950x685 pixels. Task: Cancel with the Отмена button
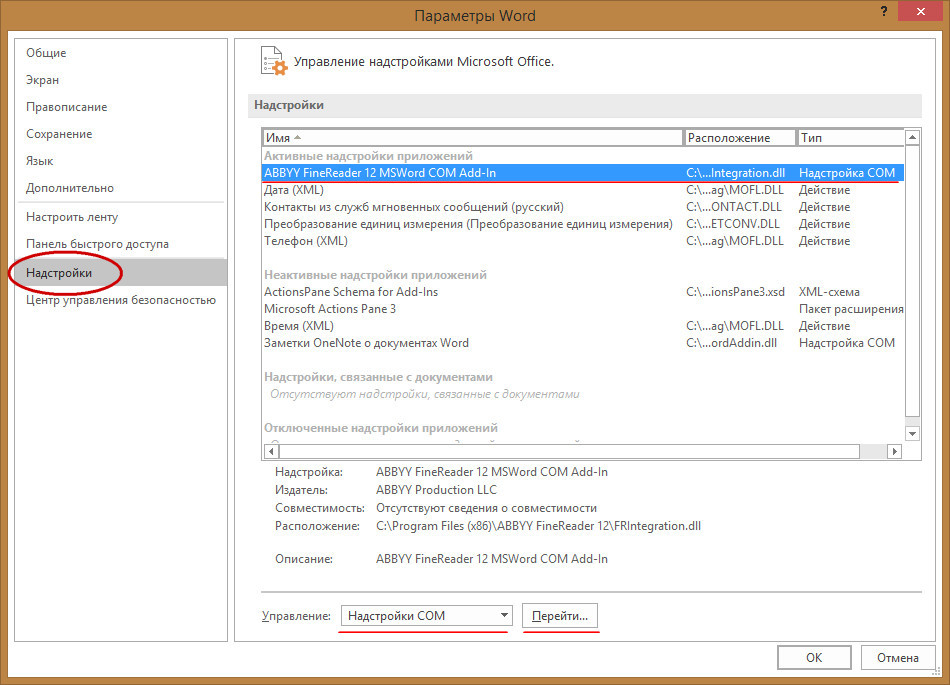pyautogui.click(x=897, y=657)
